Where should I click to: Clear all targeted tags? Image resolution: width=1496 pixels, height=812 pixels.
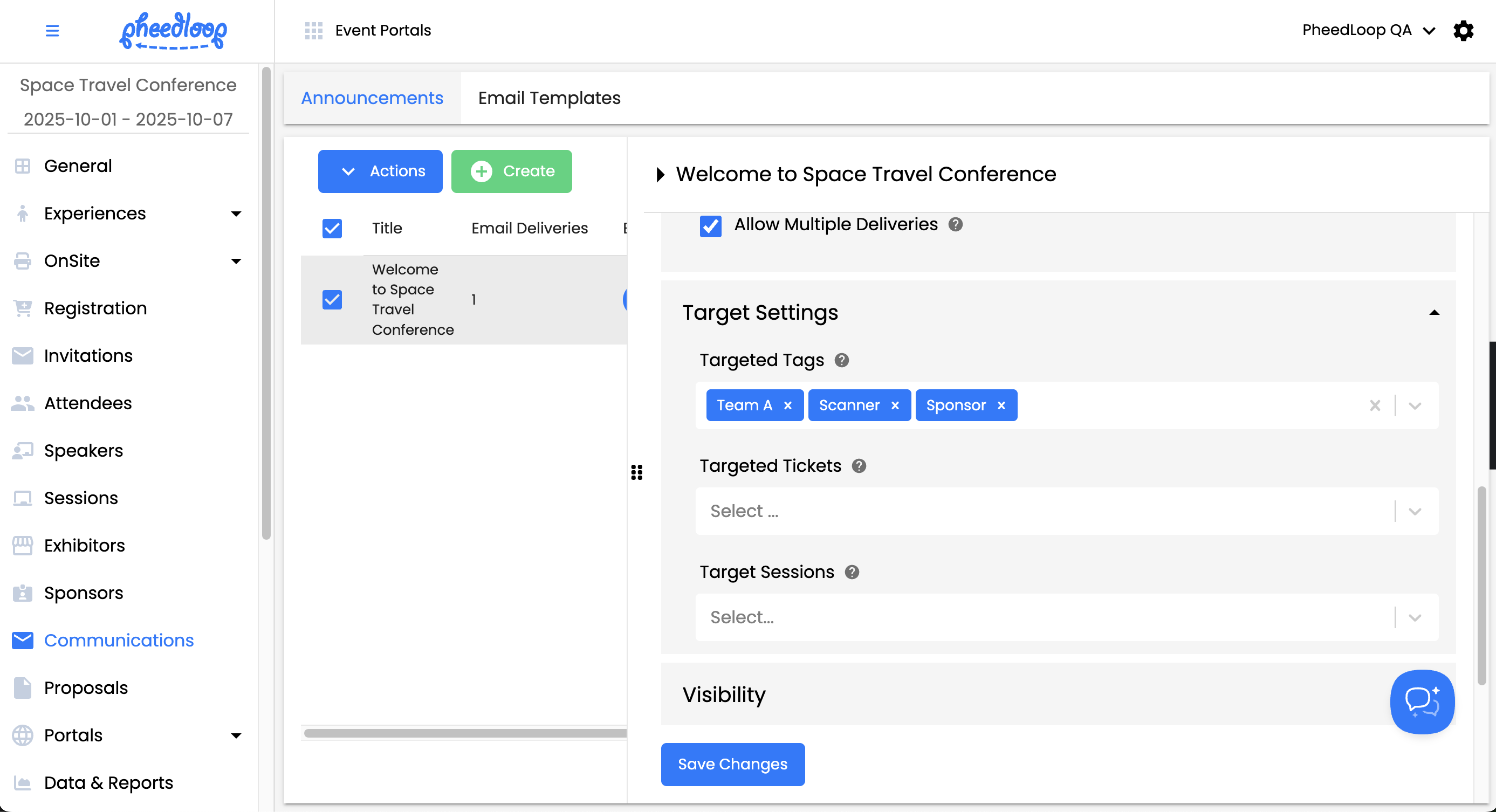click(x=1375, y=405)
